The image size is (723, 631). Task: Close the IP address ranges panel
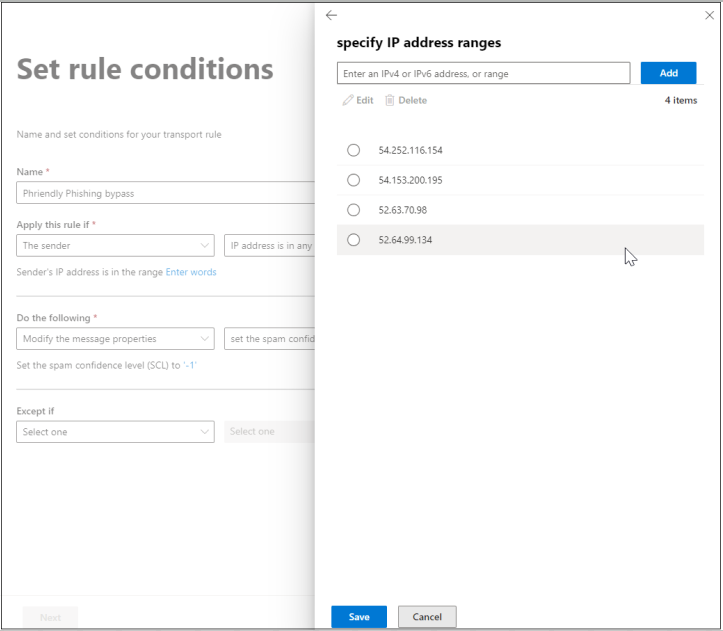point(709,15)
